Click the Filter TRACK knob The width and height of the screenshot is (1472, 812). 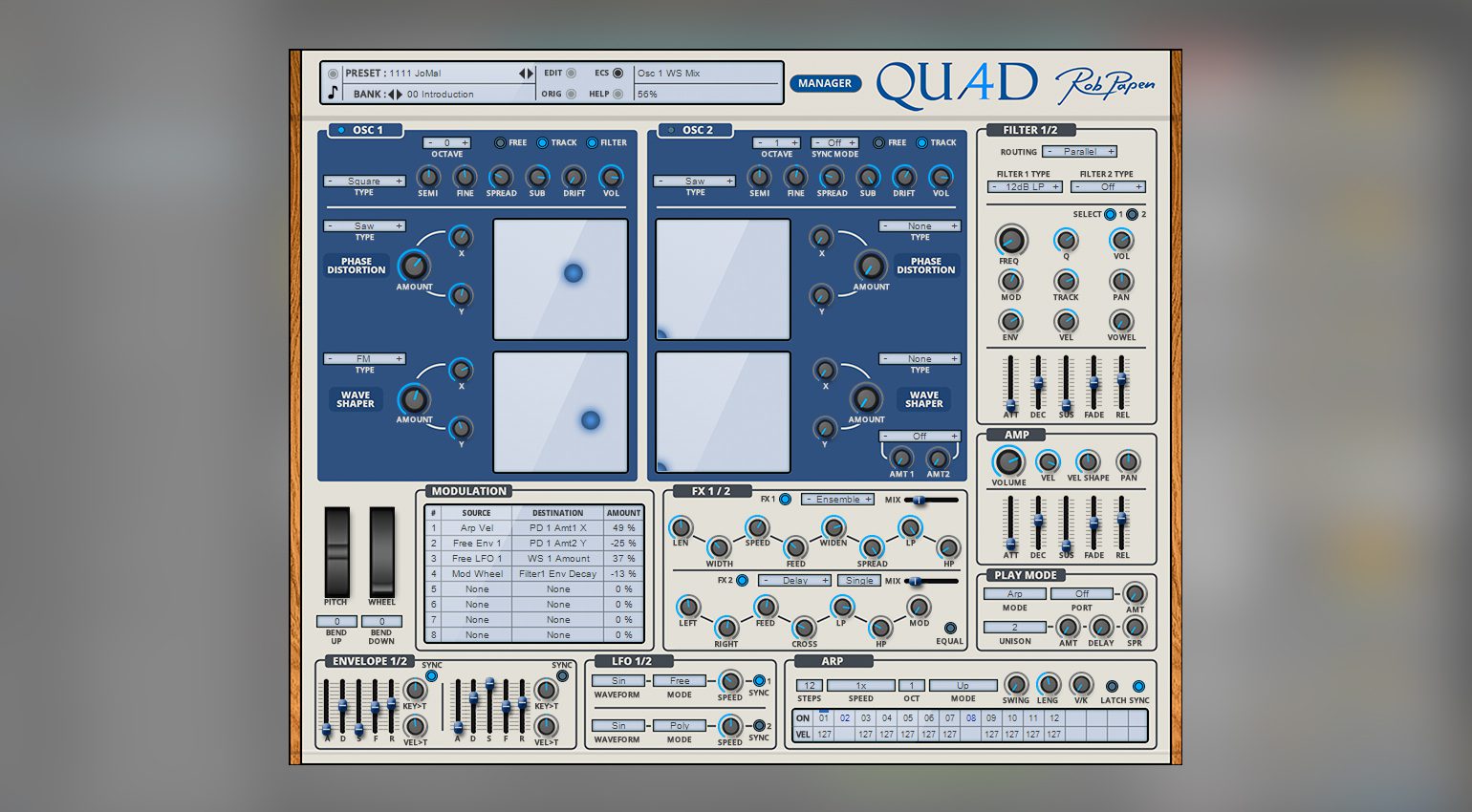pos(1066,281)
